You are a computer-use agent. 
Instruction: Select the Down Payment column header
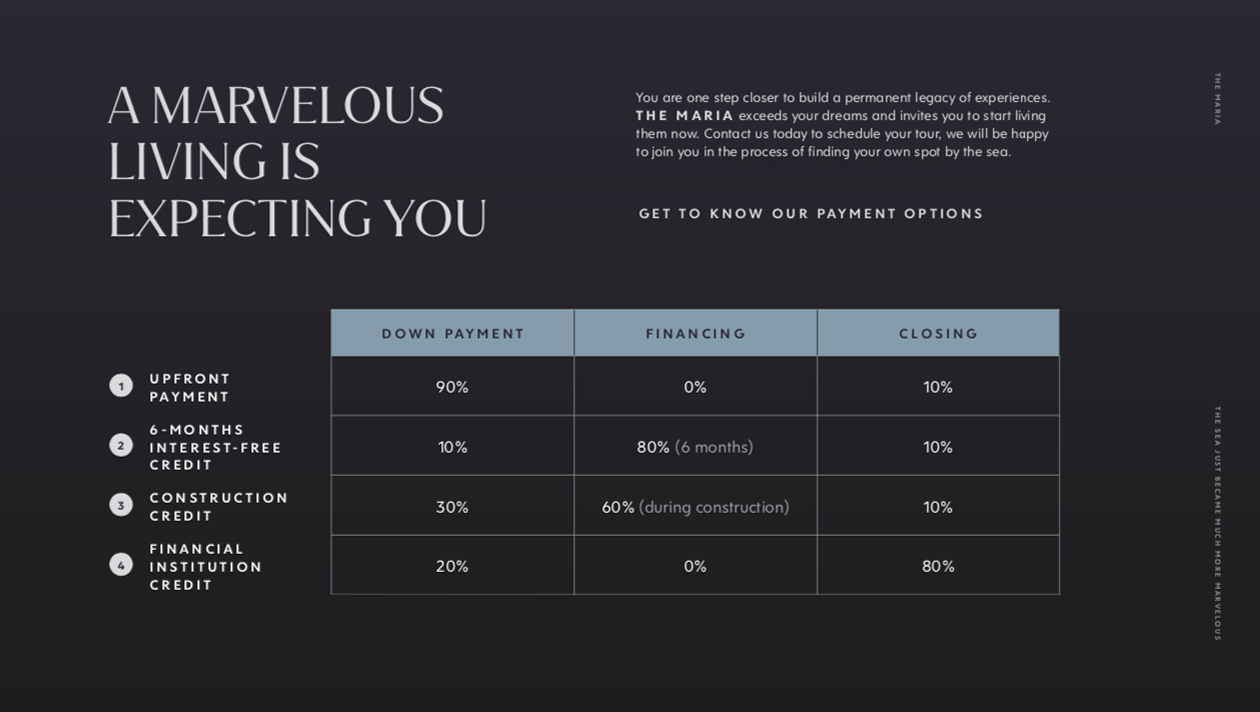[x=453, y=333]
